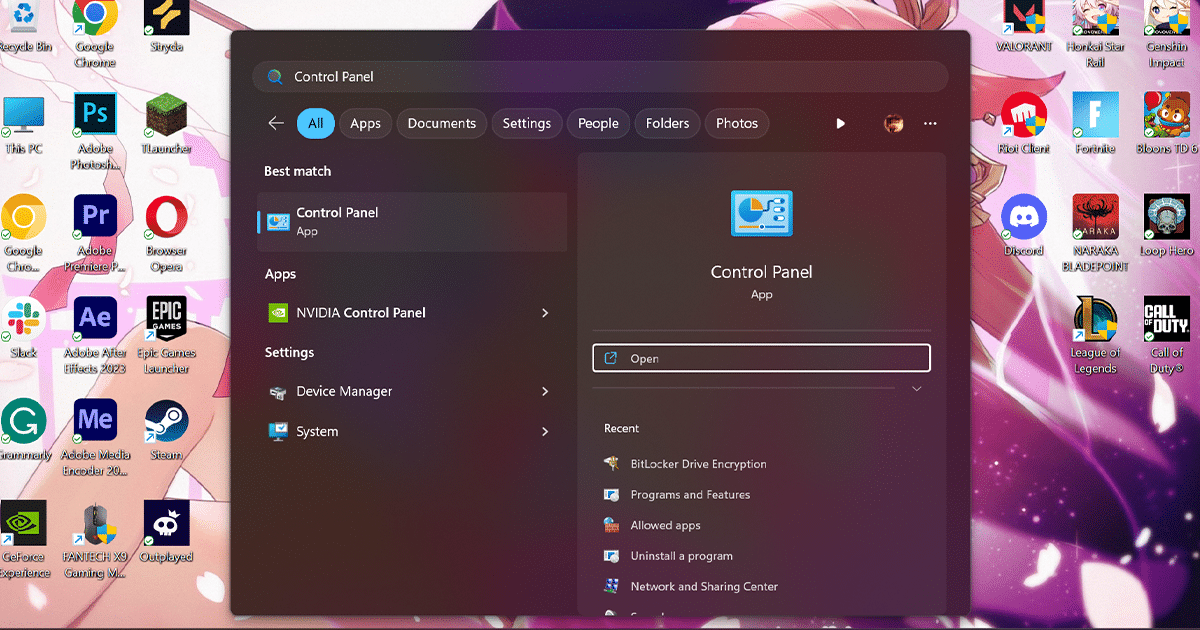Viewport: 1200px width, 630px height.
Task: Open BitLocker Drive Encryption recent item
Action: (x=698, y=464)
